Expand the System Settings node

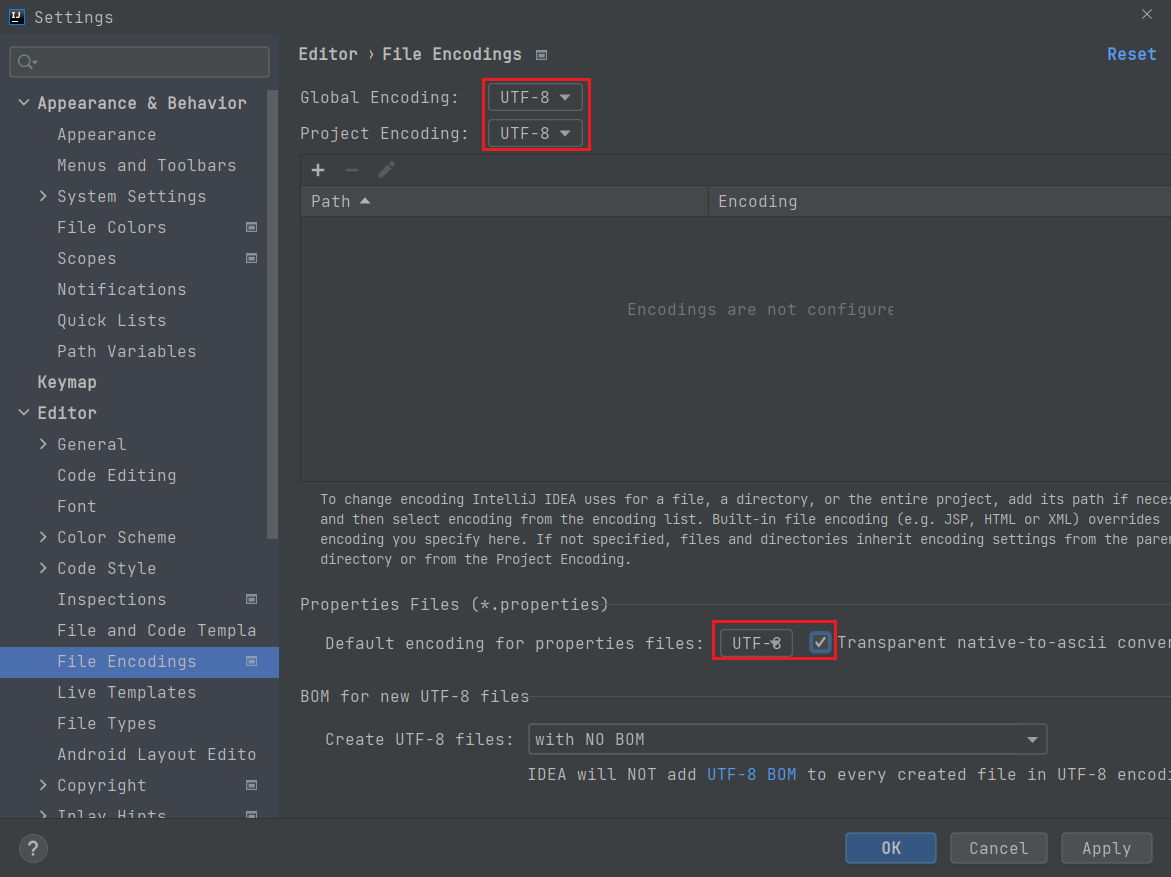43,196
